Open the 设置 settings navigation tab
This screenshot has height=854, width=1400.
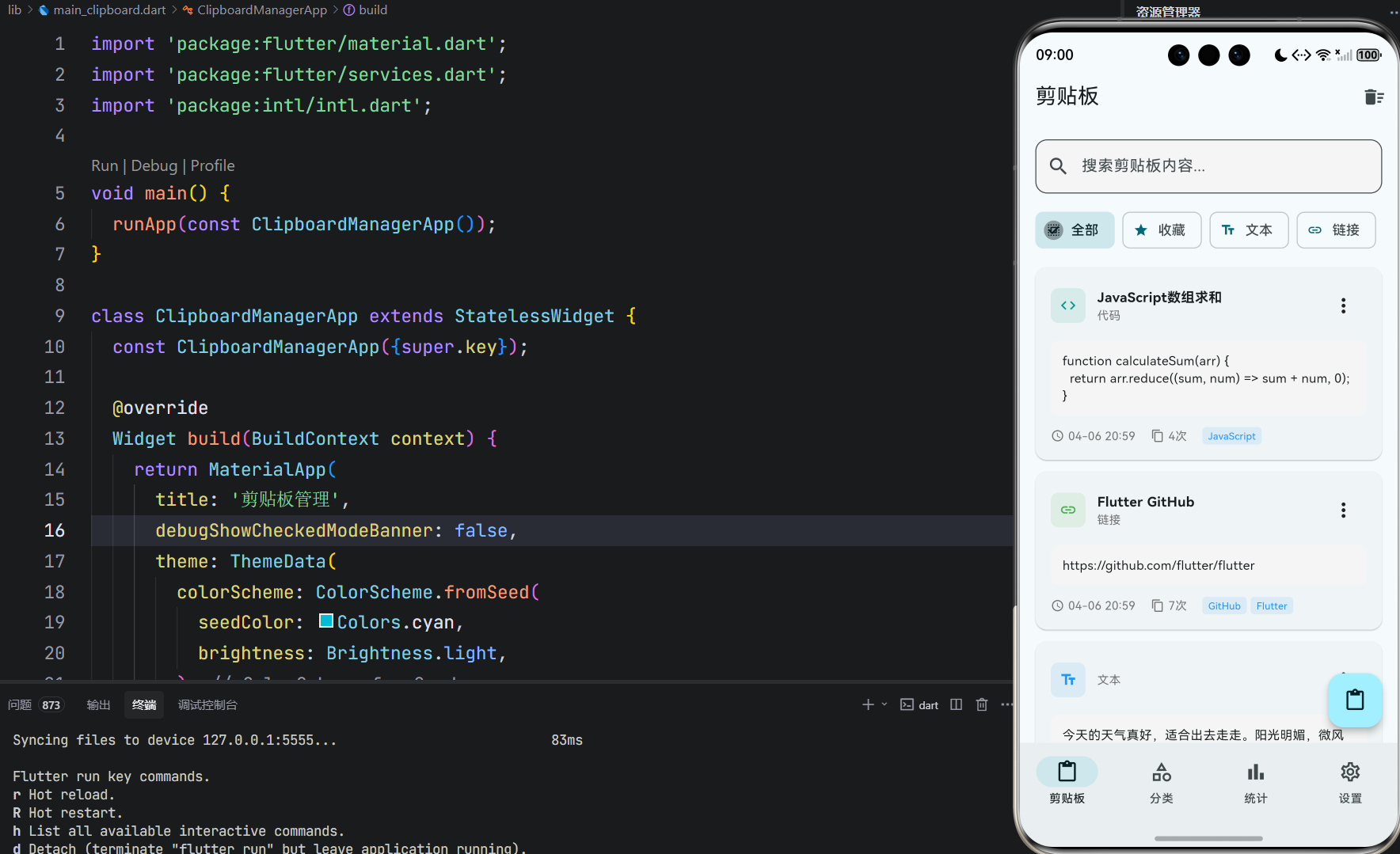pyautogui.click(x=1350, y=781)
